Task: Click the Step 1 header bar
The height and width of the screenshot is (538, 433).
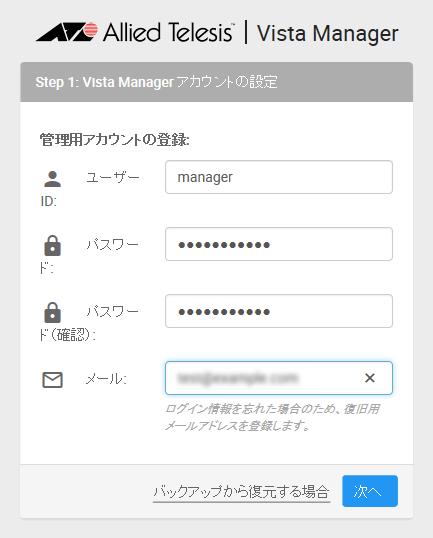Action: click(216, 82)
